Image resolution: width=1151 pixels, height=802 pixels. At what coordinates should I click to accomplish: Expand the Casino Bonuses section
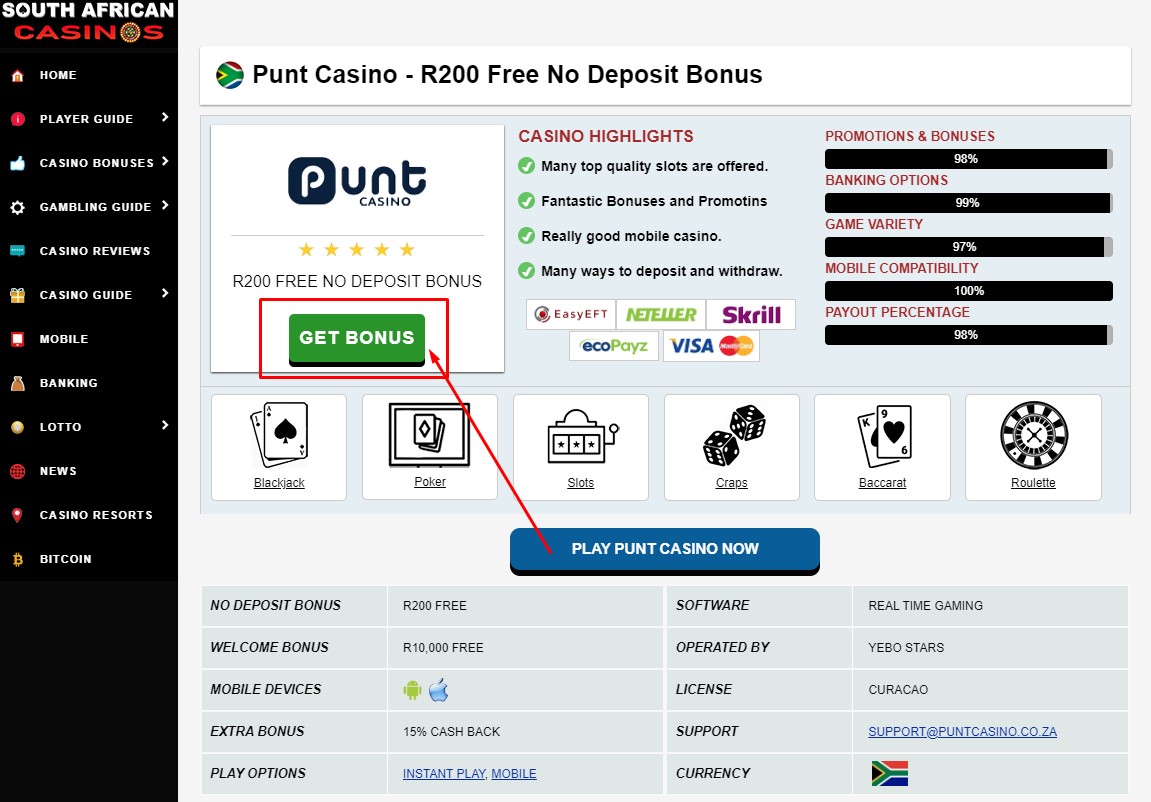(88, 162)
